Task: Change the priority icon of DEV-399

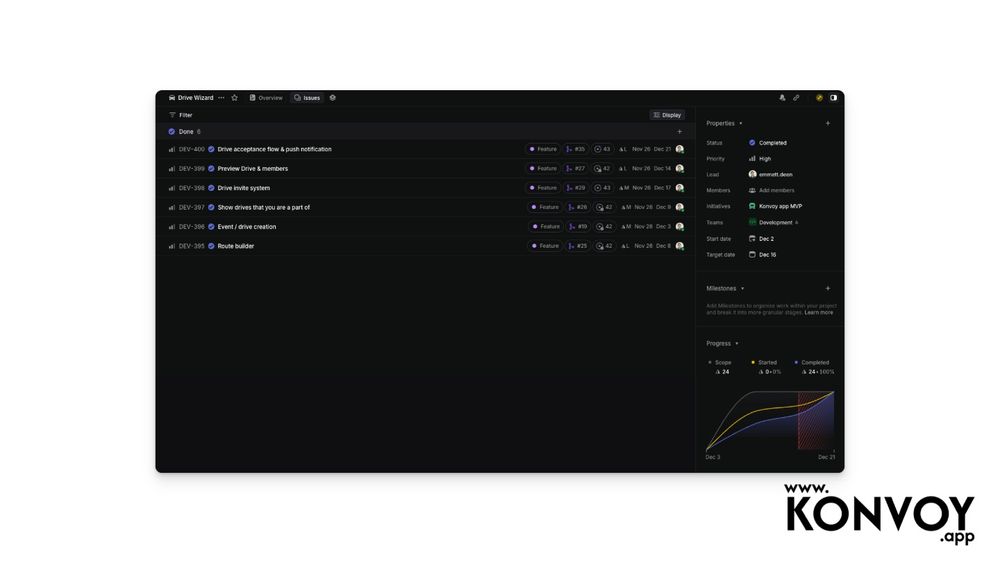Action: coord(172,168)
